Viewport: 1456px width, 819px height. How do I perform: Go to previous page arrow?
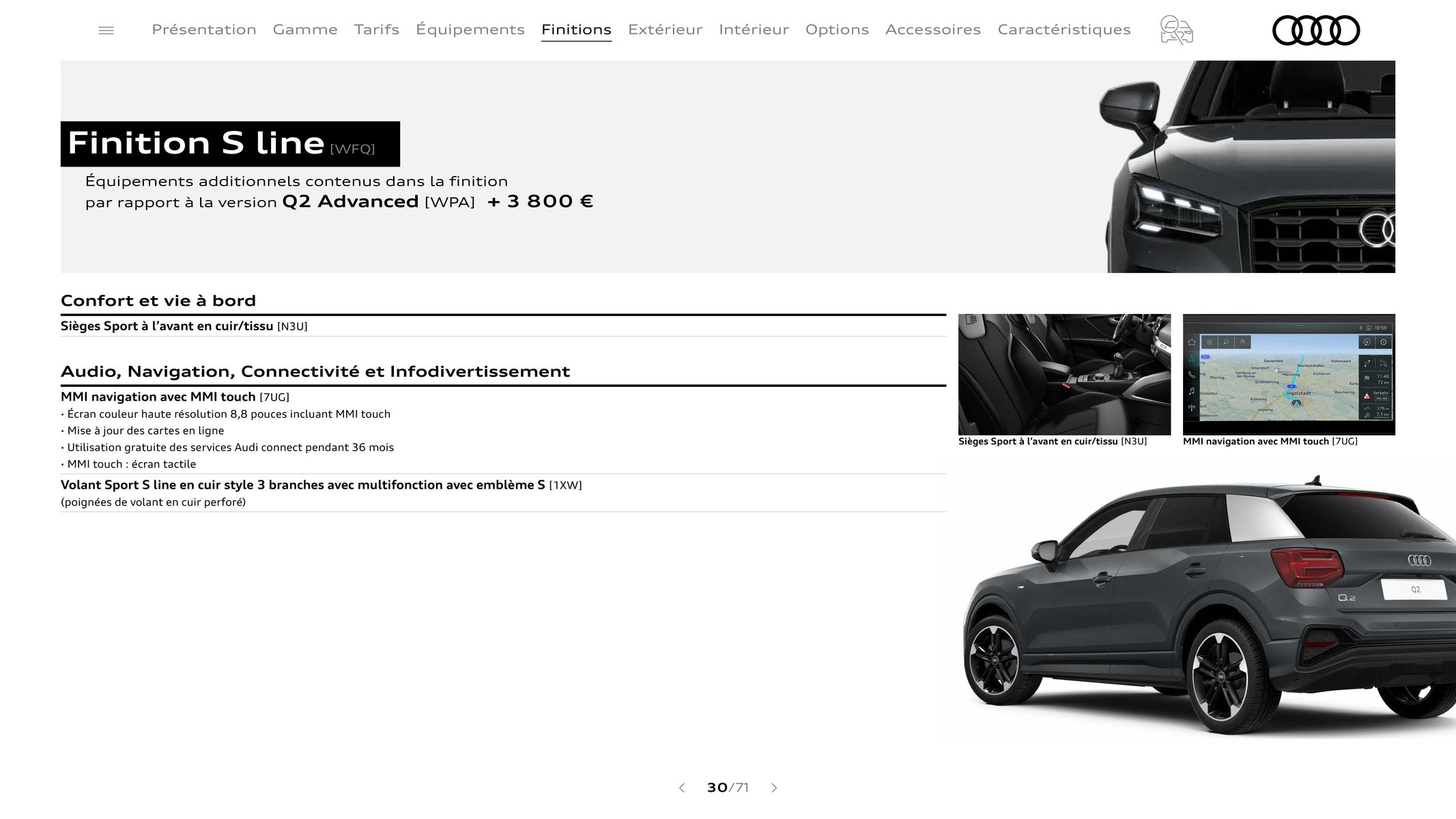pos(681,788)
